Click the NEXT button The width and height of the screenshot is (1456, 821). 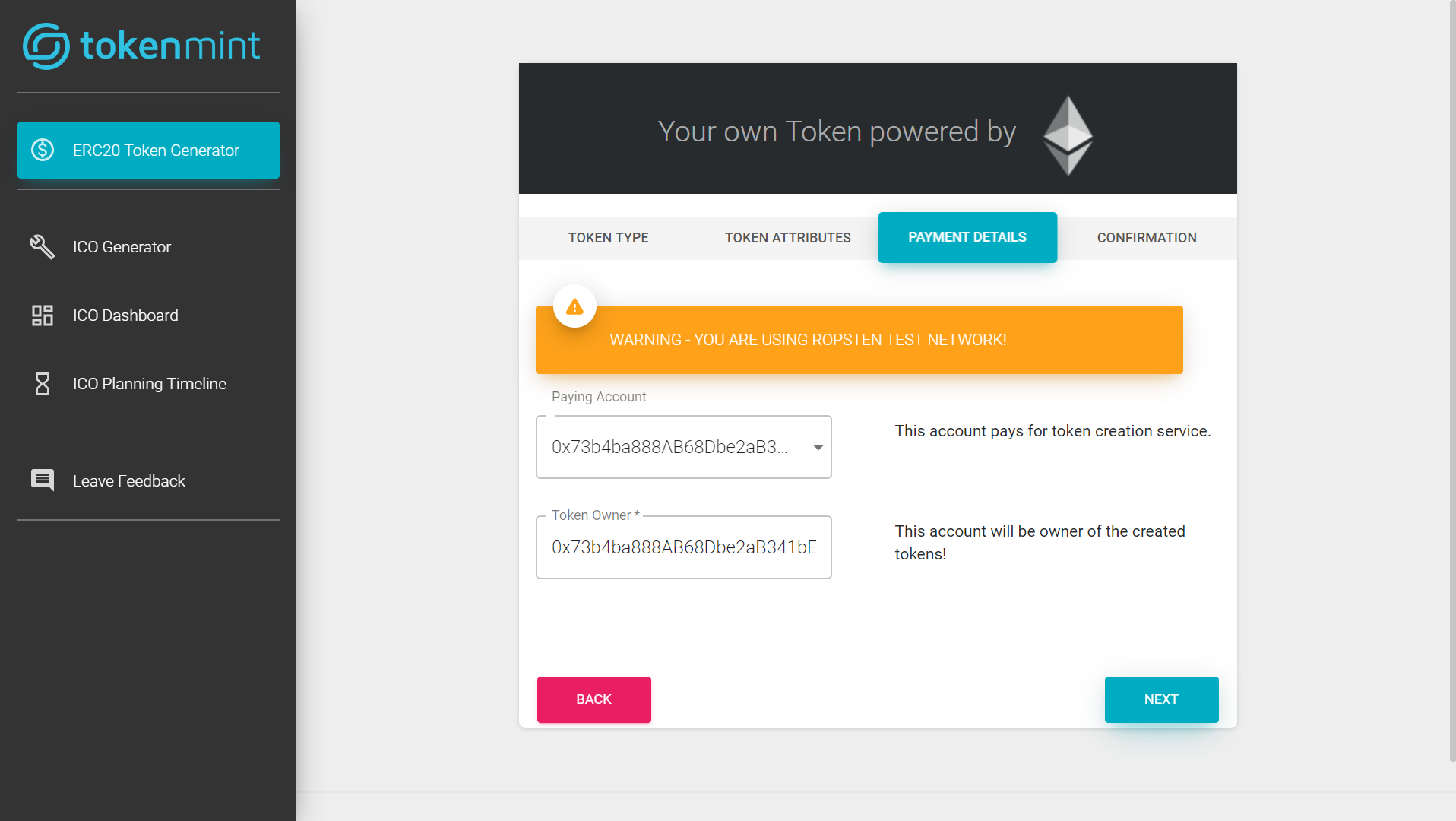coord(1160,699)
